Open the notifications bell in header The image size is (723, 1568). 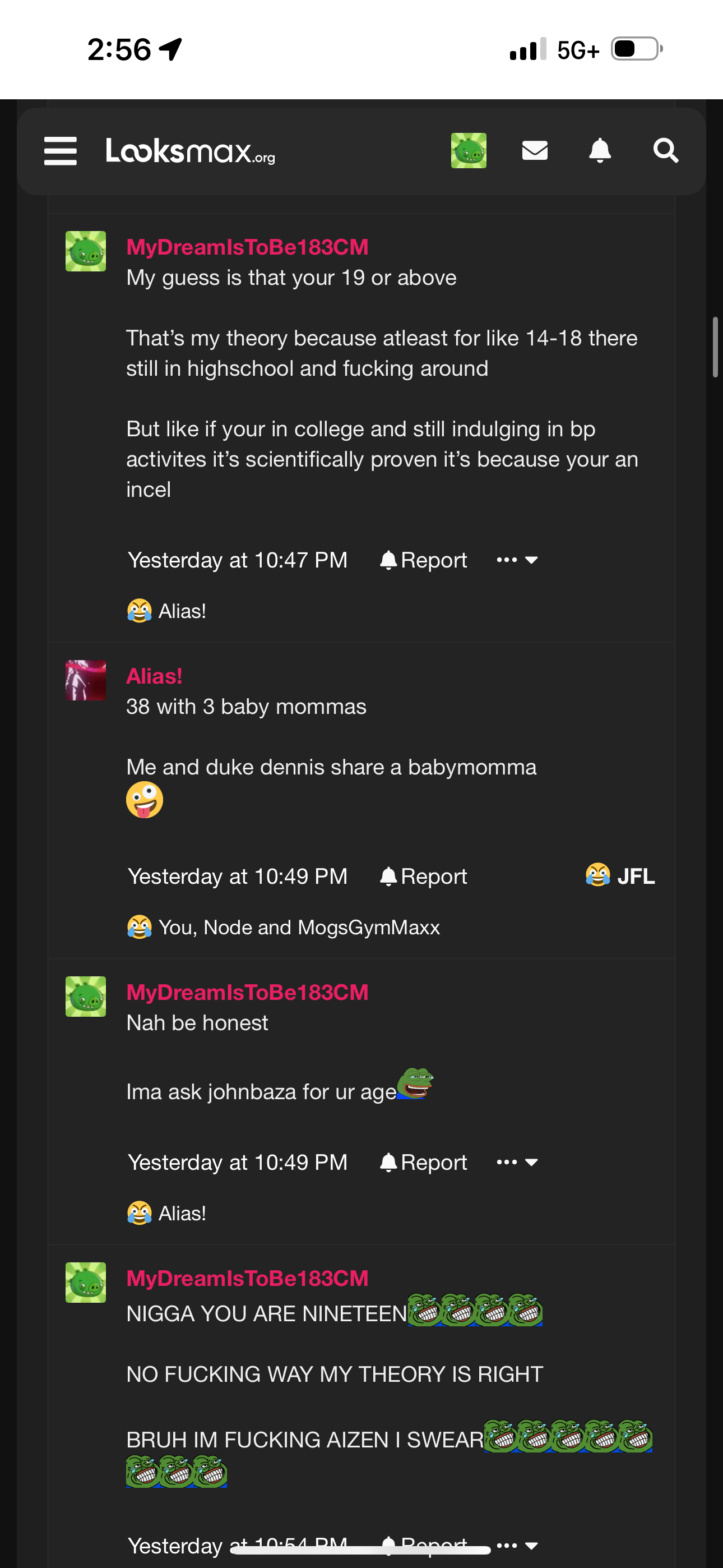point(600,150)
